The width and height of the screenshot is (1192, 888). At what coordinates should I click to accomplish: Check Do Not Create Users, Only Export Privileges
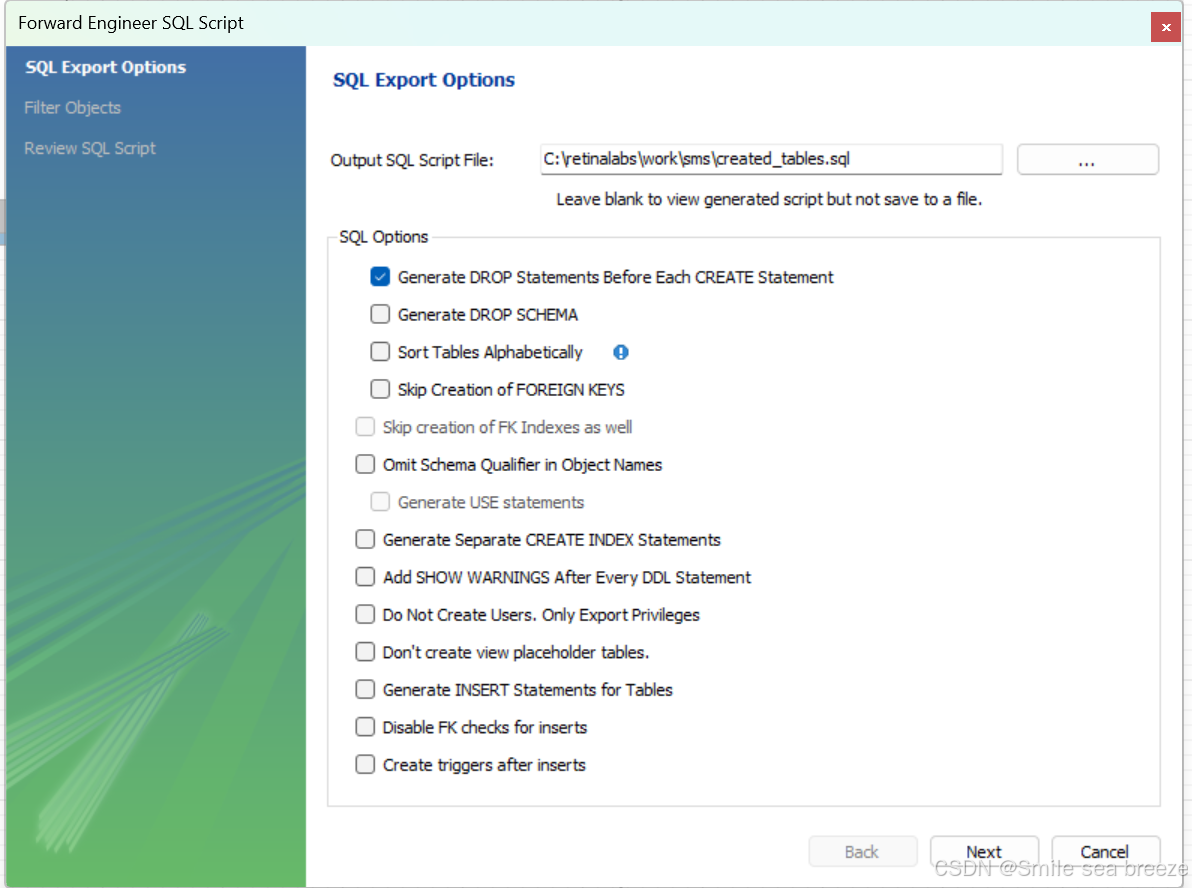(365, 614)
